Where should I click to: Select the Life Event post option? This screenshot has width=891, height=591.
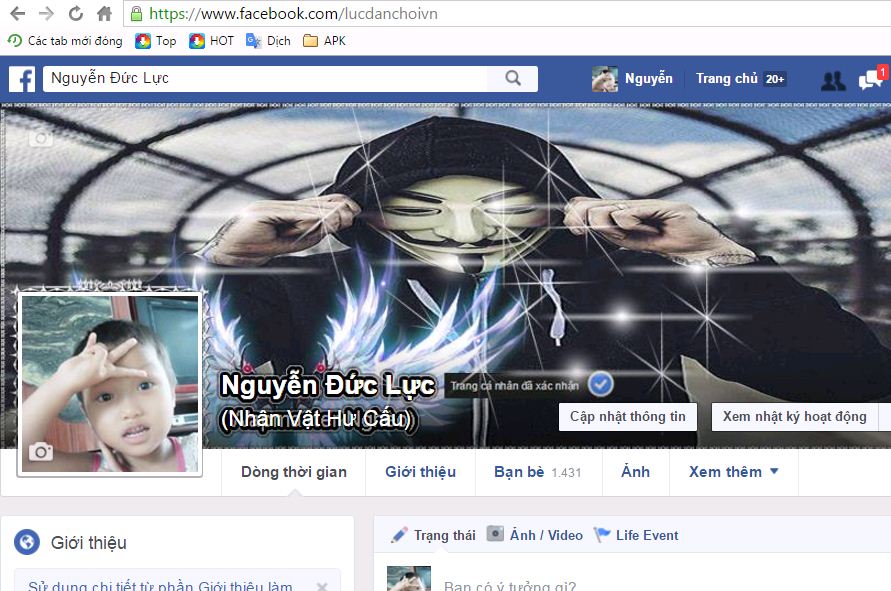(x=636, y=535)
